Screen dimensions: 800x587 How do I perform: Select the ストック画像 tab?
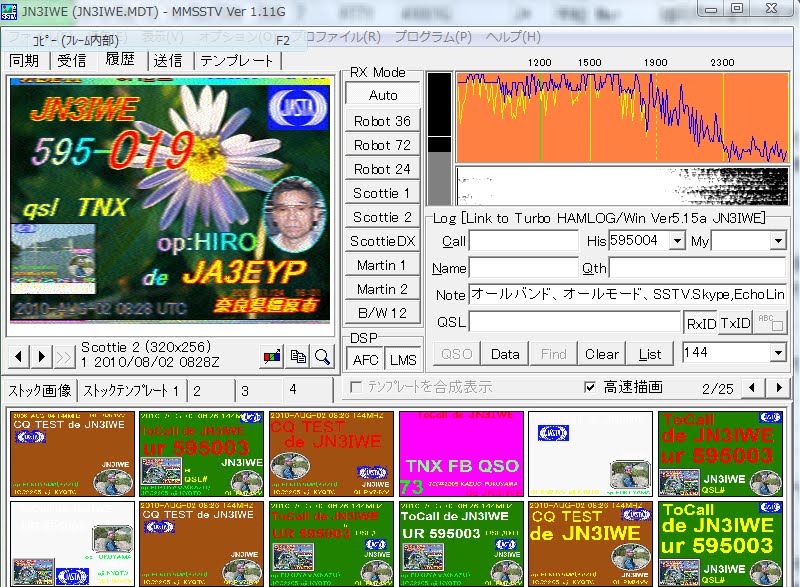[x=40, y=391]
